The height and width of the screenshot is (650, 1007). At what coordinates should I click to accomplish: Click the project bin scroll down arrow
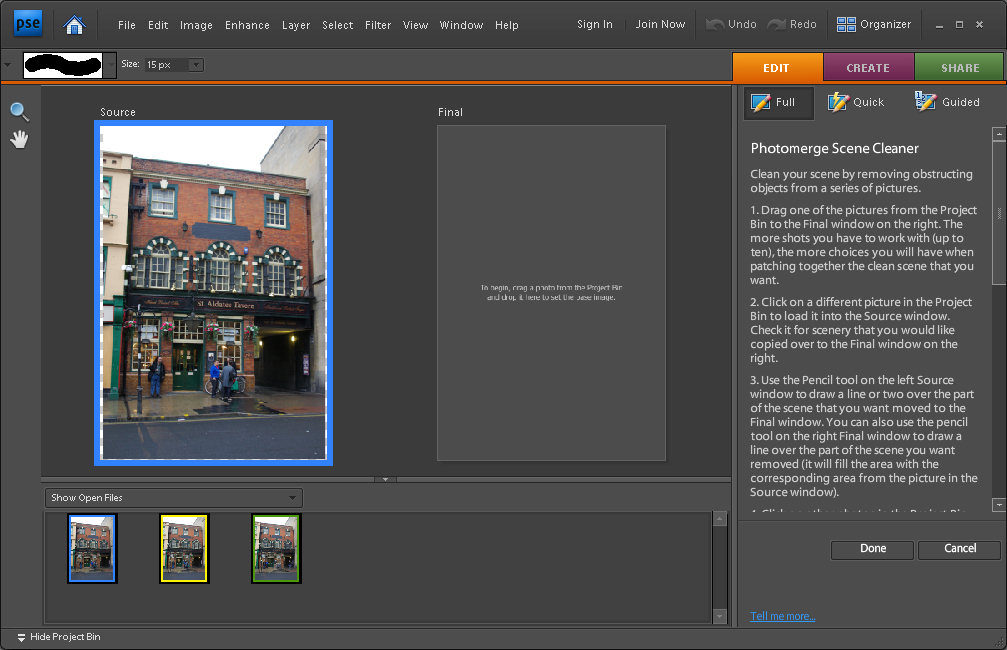click(x=719, y=617)
